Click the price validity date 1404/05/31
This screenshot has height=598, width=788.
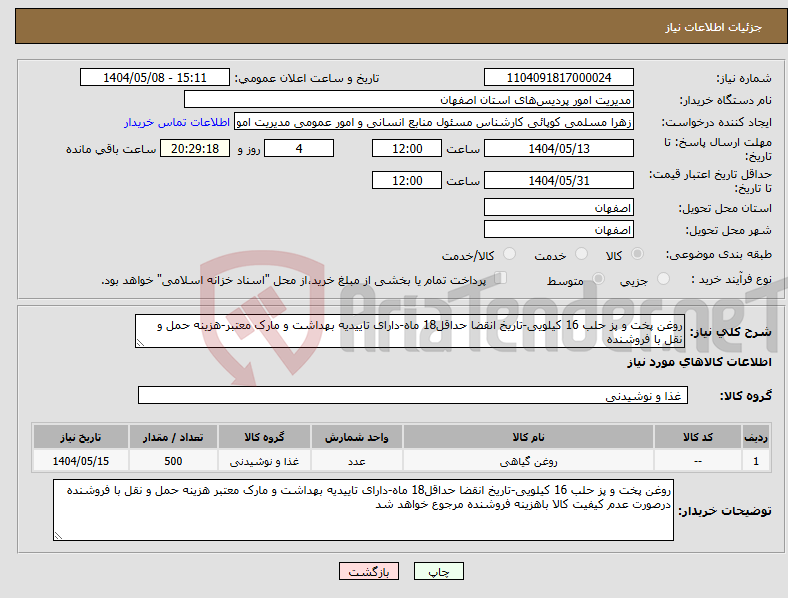[x=559, y=180]
